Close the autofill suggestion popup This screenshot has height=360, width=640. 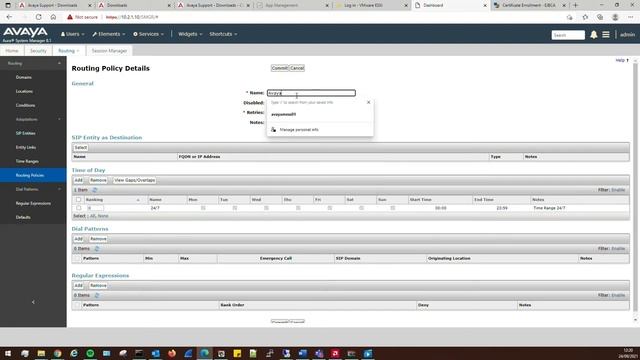click(369, 102)
